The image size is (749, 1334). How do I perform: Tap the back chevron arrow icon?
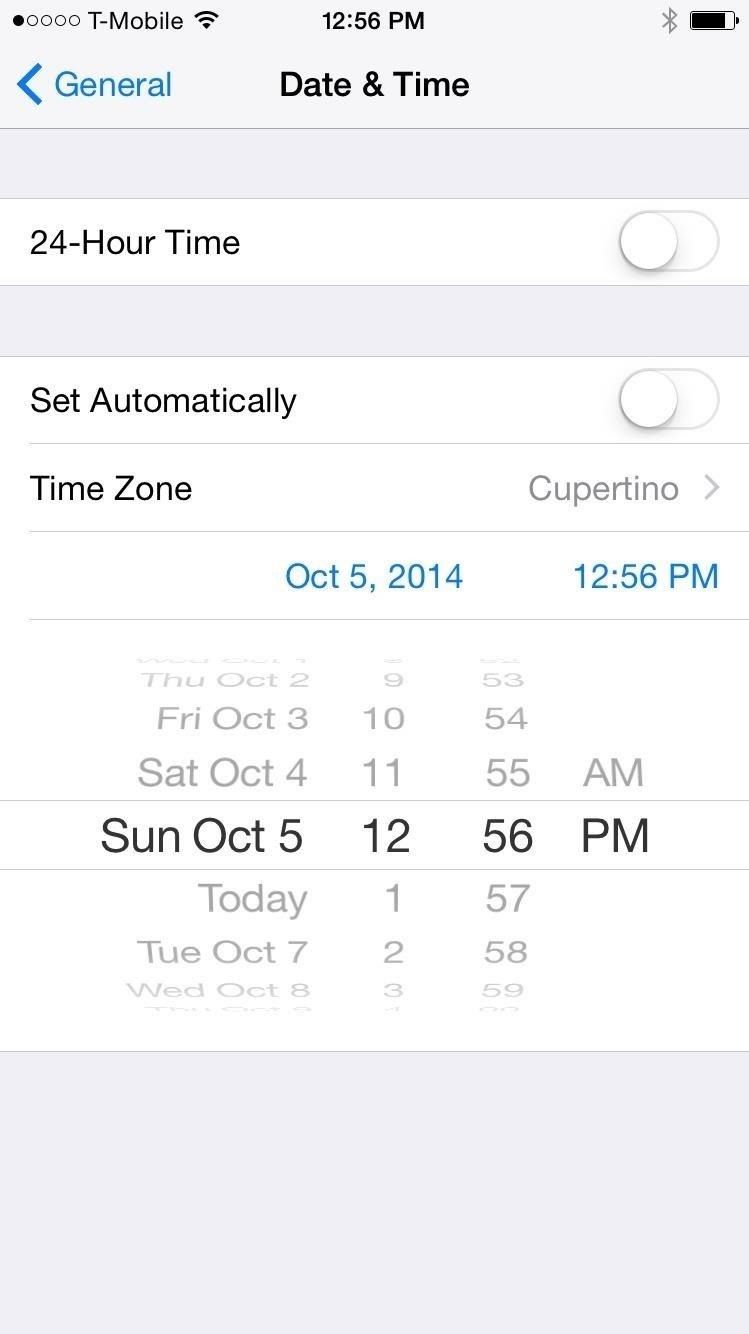pos(30,85)
